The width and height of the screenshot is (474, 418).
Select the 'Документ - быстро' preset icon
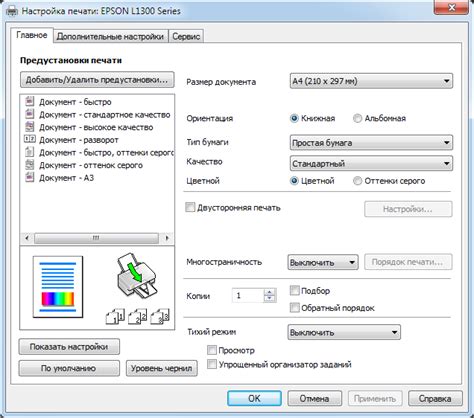pos(30,101)
